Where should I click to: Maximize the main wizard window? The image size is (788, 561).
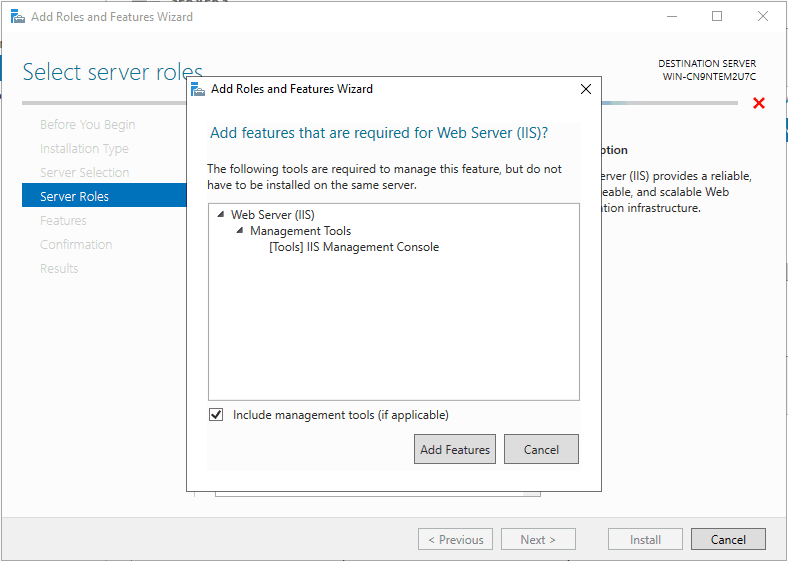[x=717, y=16]
